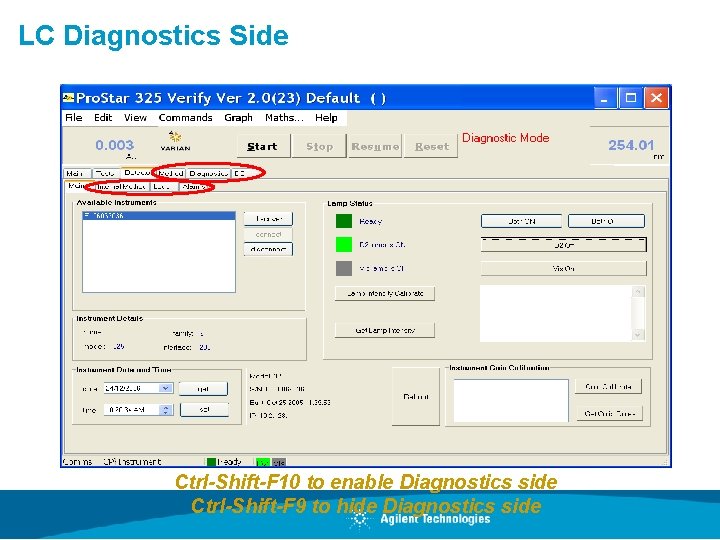Switch to the Main tab in the upper tab row
The width and height of the screenshot is (720, 540).
[x=77, y=173]
